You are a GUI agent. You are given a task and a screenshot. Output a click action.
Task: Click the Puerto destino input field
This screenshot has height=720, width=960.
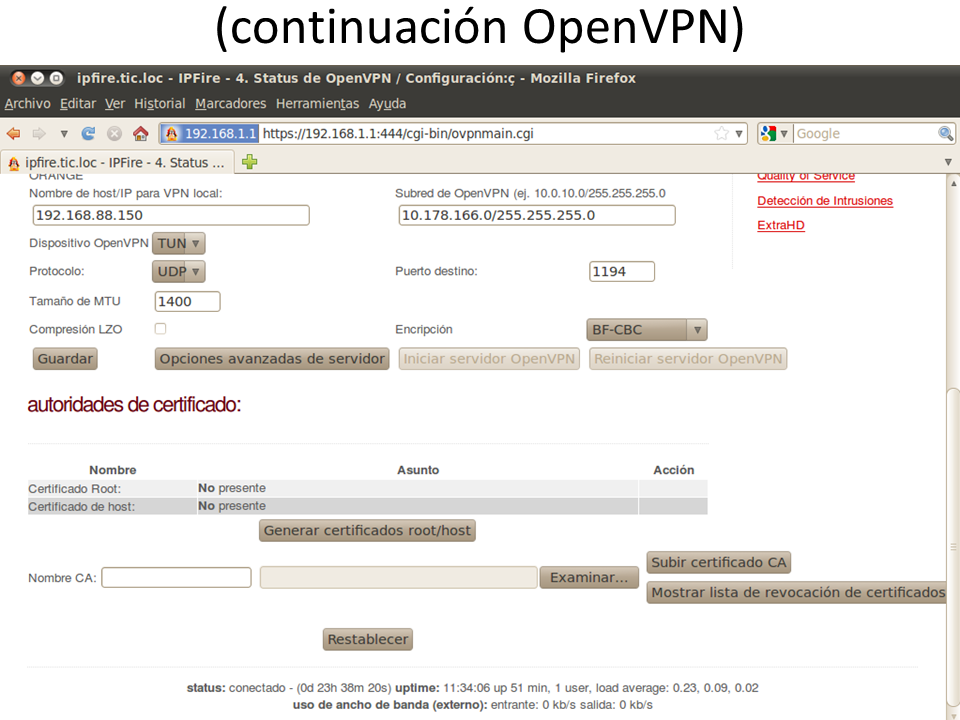point(622,271)
